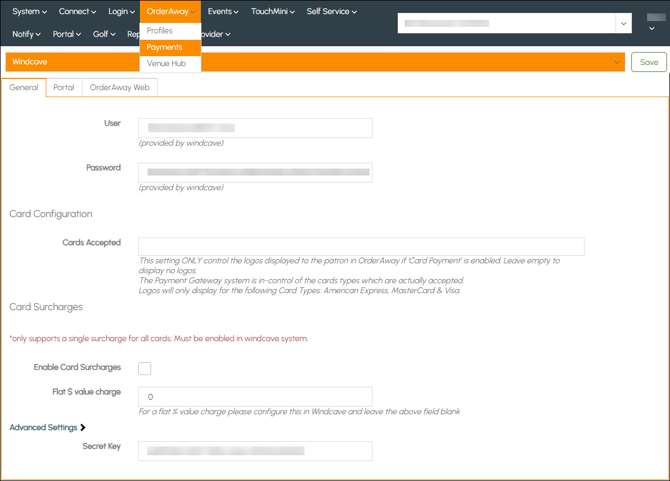Open the Golf menu
The image size is (670, 481).
coord(104,34)
